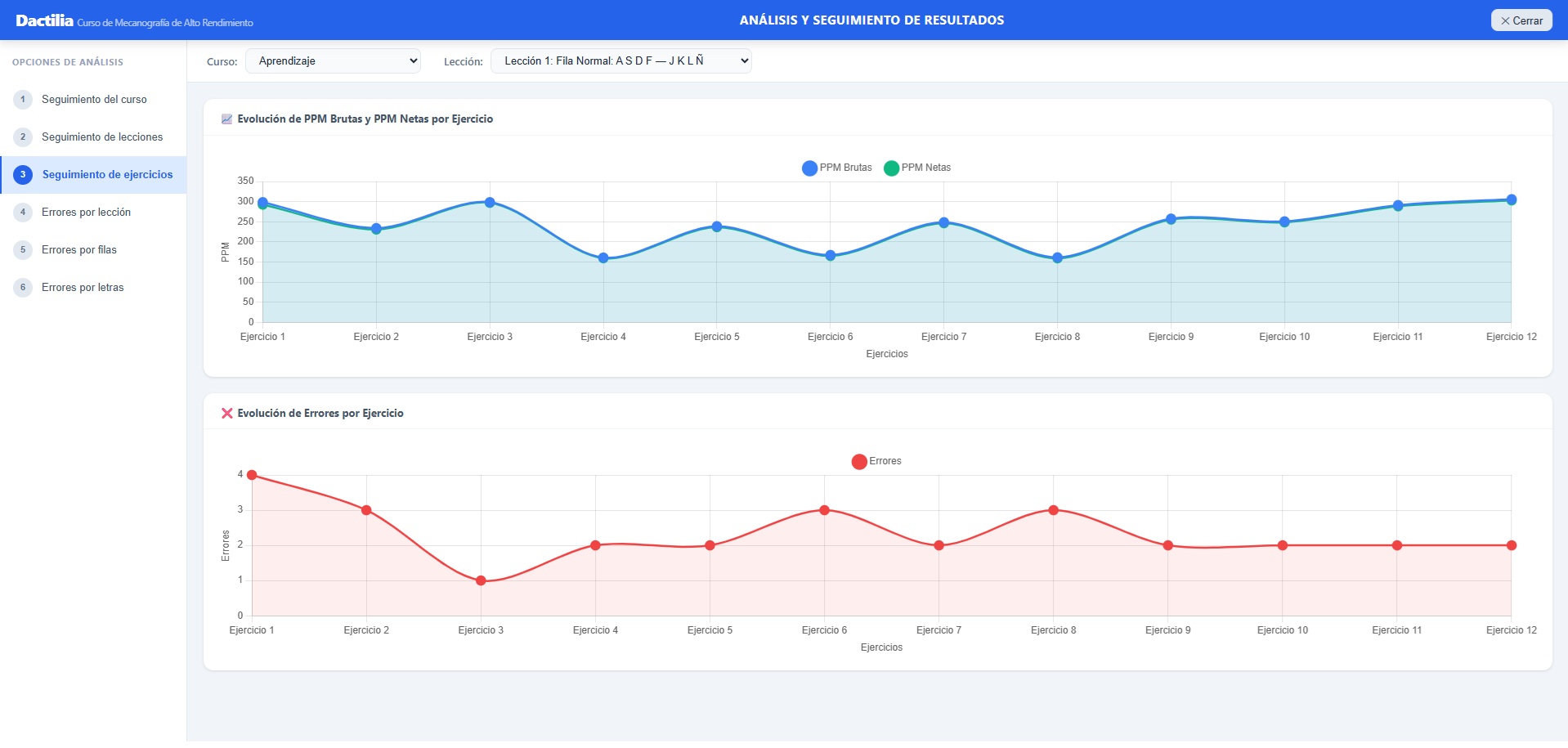Open Seguimiento de lecciones option

[x=93, y=137]
